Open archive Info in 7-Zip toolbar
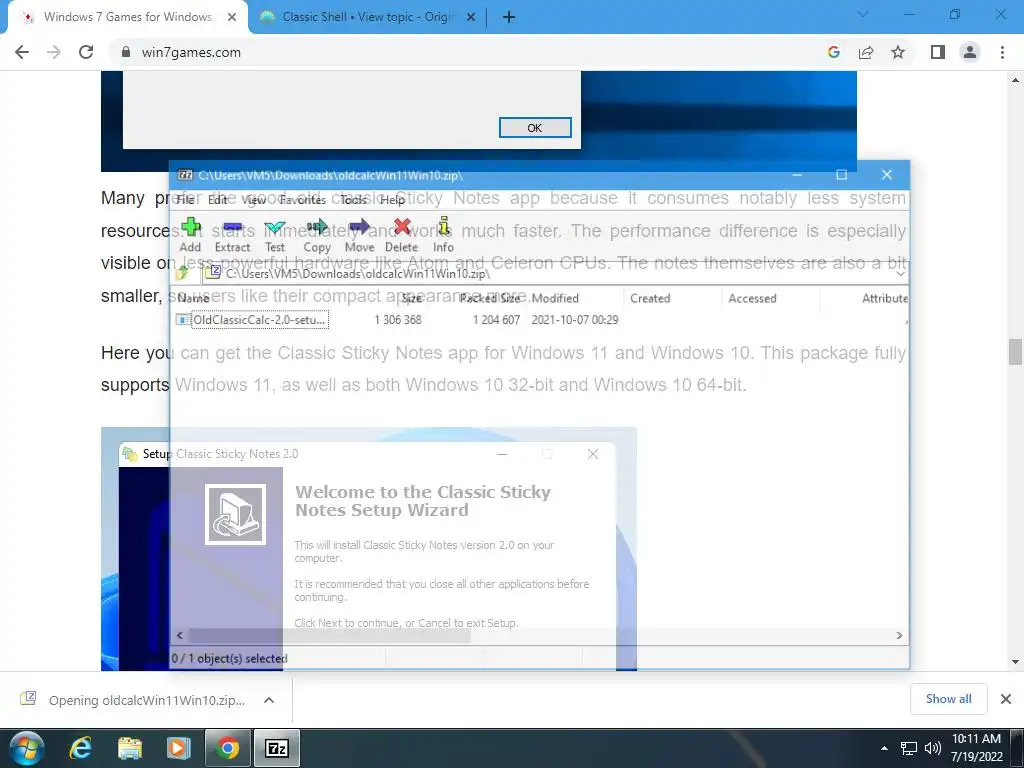This screenshot has height=768, width=1024. [x=443, y=235]
